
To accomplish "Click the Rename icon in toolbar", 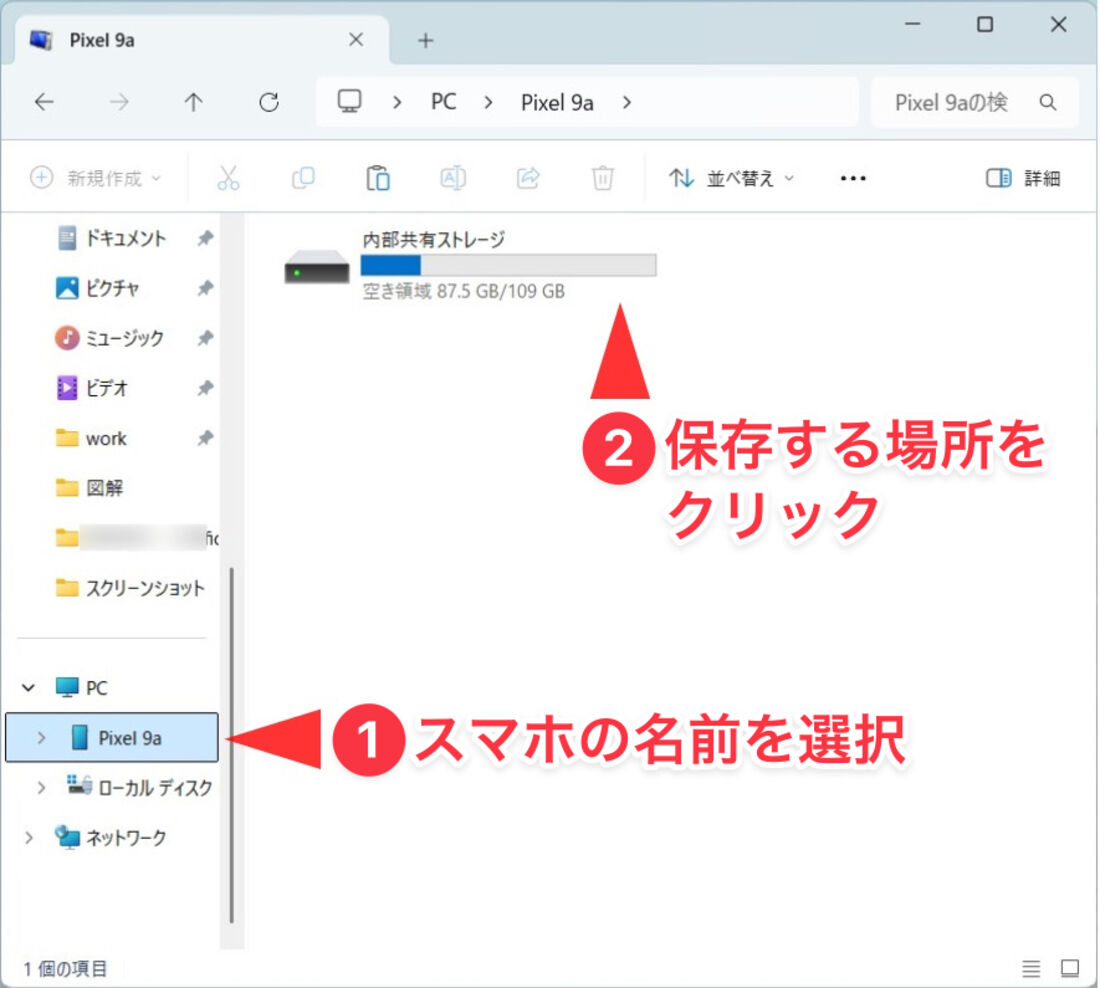I will [452, 178].
